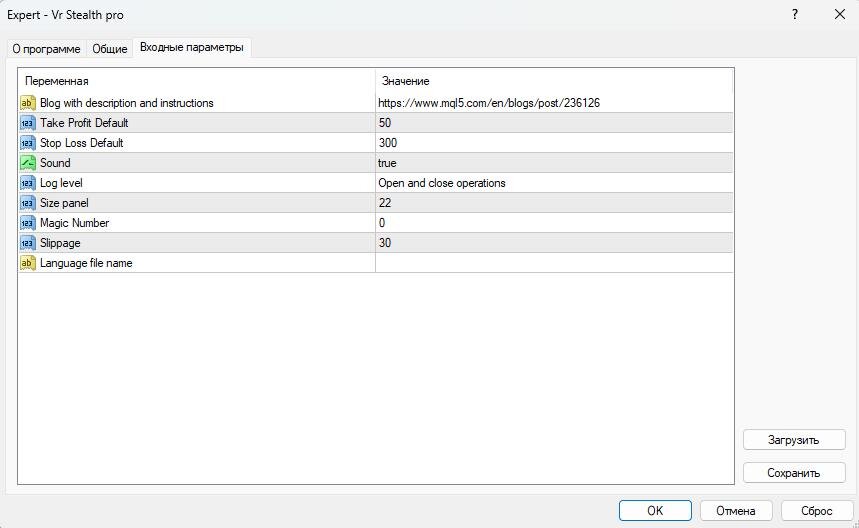Click the question mark help button in title bar
The image size is (859, 528).
click(x=795, y=15)
